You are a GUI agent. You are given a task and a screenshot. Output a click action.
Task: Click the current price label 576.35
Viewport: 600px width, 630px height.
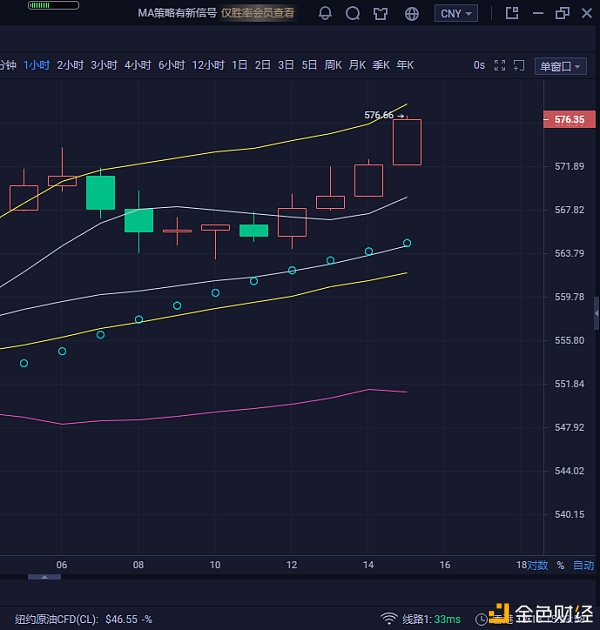point(569,119)
